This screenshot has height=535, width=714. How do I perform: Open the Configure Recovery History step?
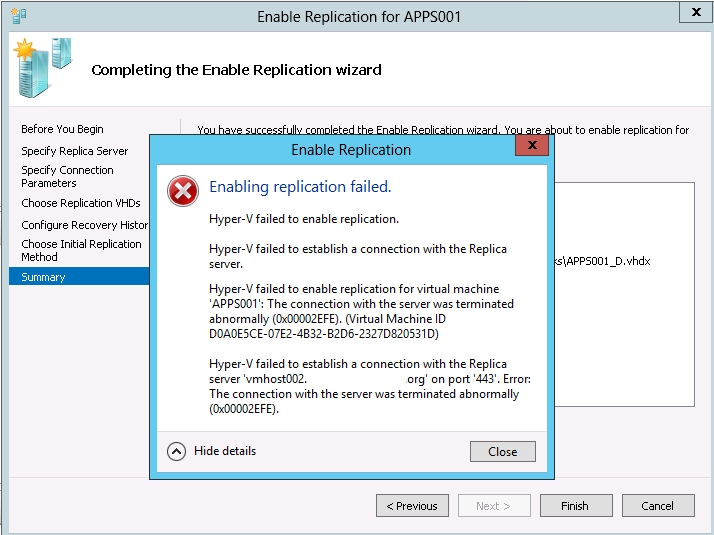85,225
